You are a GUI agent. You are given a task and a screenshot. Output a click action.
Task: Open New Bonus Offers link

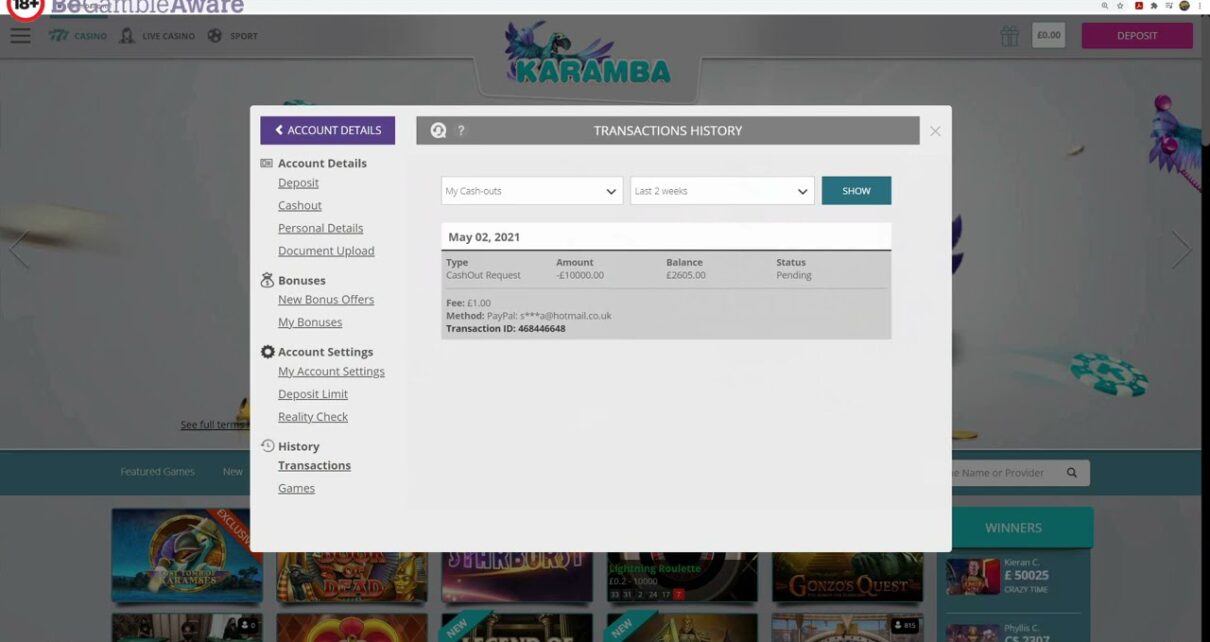click(326, 300)
